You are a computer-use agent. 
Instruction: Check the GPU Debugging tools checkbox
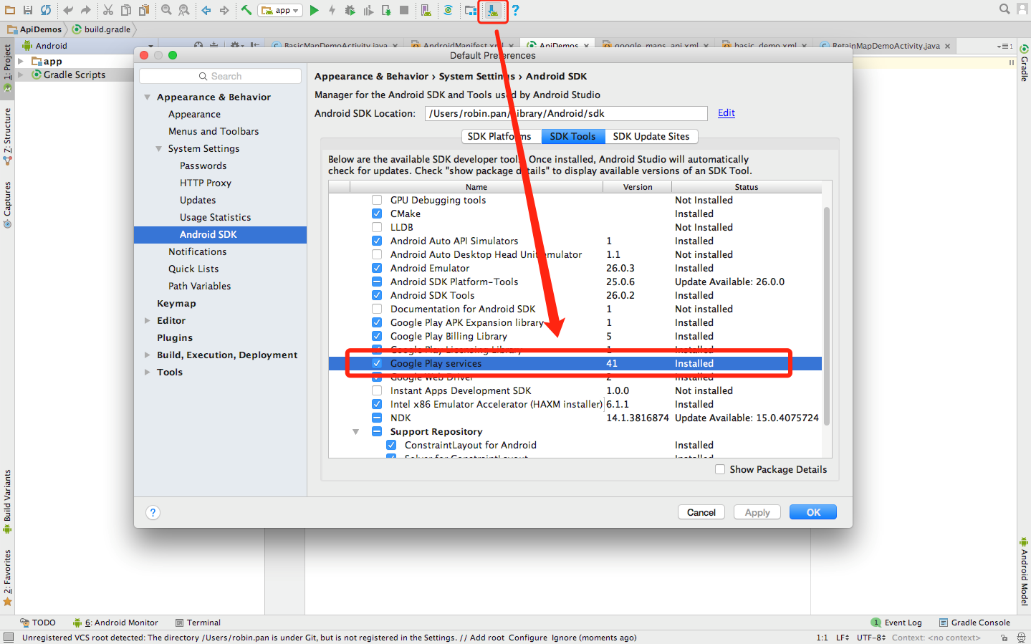pyautogui.click(x=377, y=200)
